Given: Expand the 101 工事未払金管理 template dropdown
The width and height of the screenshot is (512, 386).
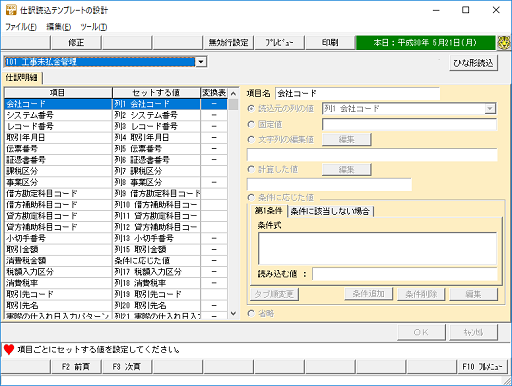Looking at the screenshot, I should (201, 62).
